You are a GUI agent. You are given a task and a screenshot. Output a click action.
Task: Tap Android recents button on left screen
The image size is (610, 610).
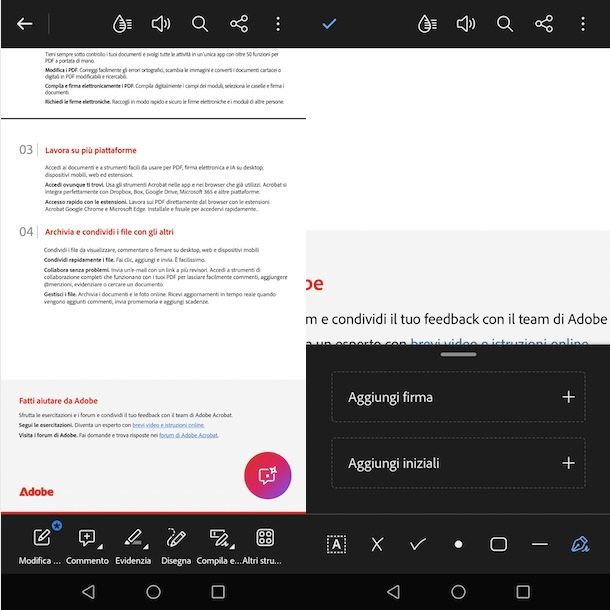218,592
